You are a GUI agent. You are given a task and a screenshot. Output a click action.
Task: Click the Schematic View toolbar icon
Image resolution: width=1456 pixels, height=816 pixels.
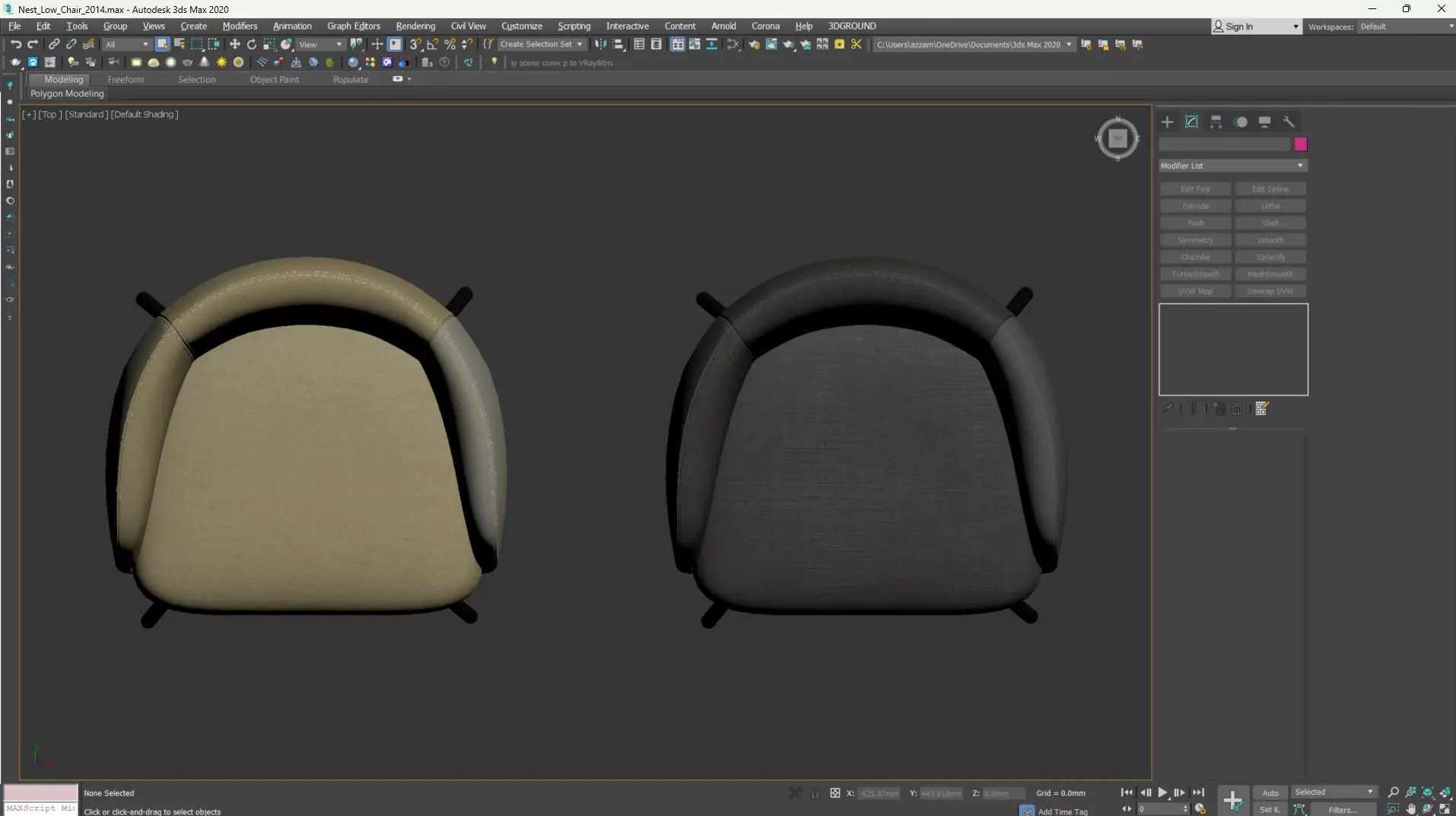tap(712, 44)
